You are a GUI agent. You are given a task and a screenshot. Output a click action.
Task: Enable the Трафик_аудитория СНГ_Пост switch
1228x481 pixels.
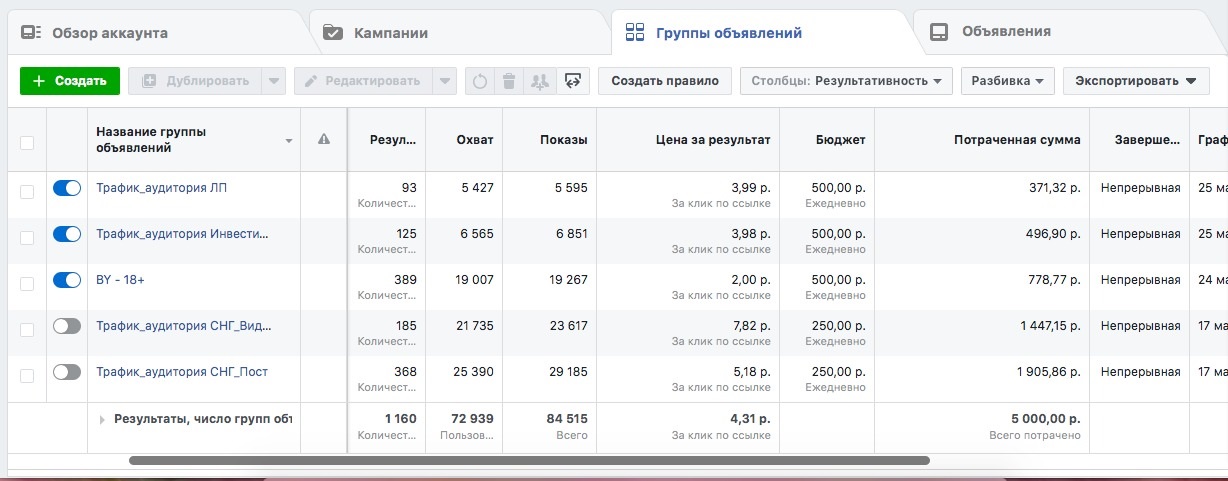coord(66,372)
